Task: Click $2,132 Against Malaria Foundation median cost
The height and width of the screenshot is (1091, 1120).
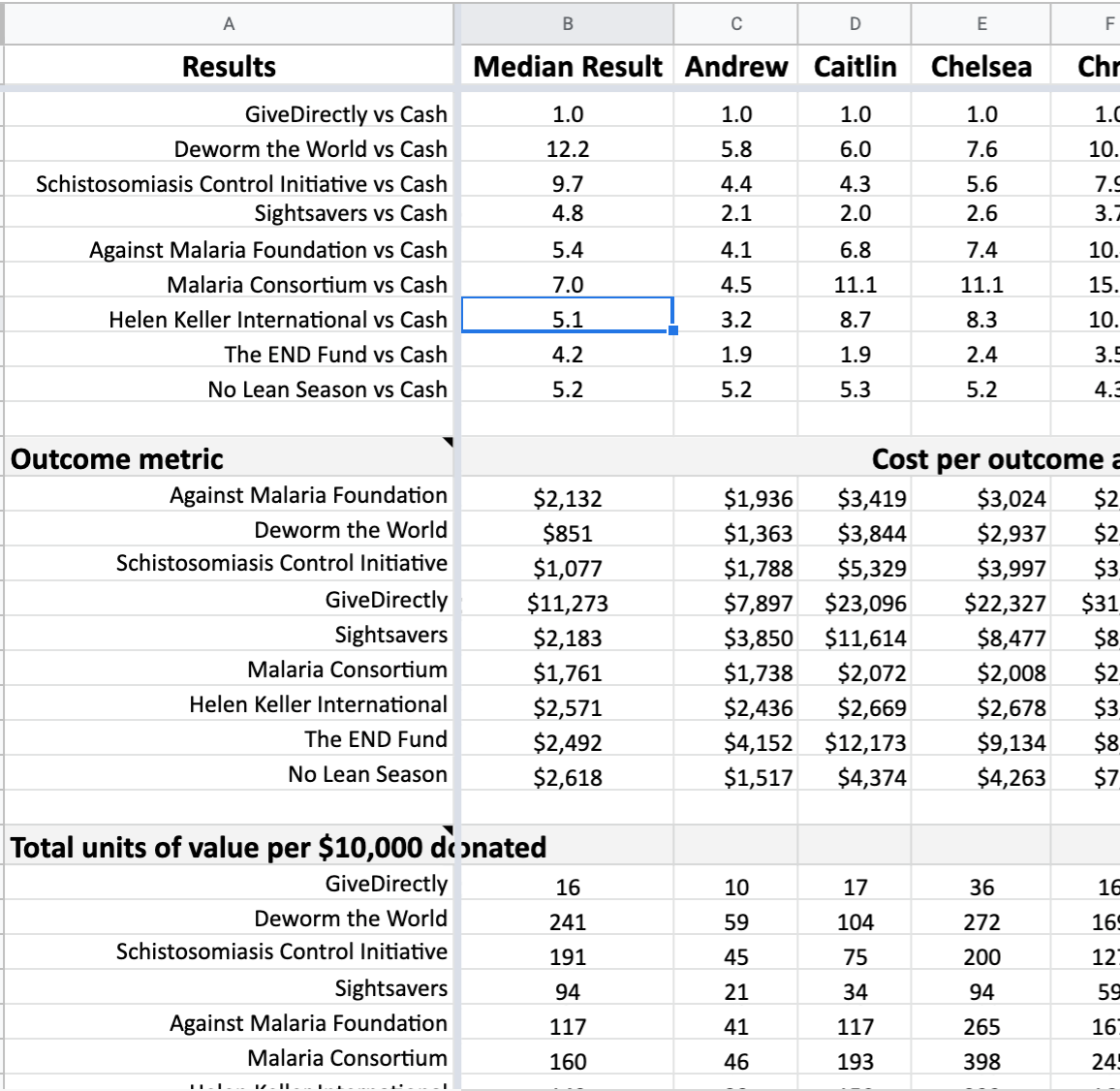Action: tap(568, 499)
